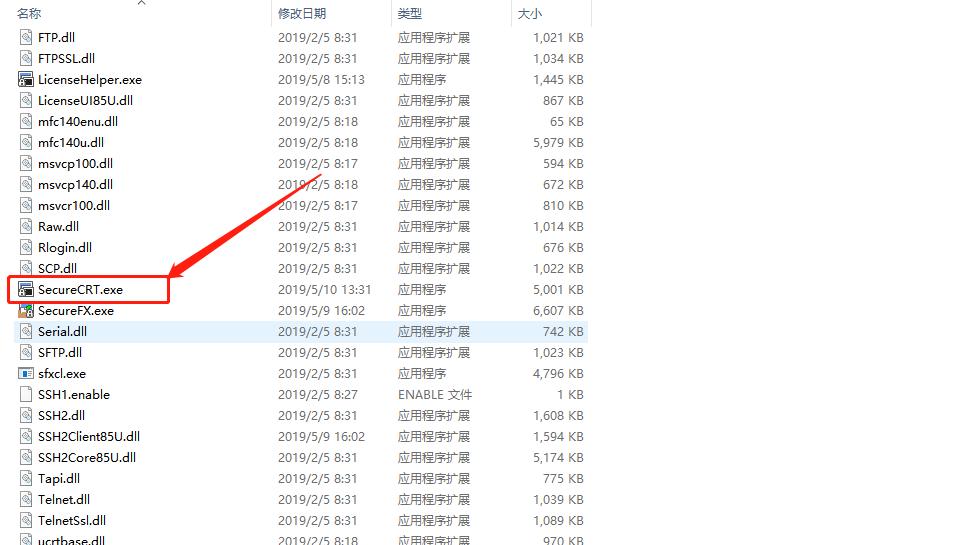Image resolution: width=971 pixels, height=545 pixels.
Task: Click the 6,607 KB size value
Action: [x=558, y=310]
